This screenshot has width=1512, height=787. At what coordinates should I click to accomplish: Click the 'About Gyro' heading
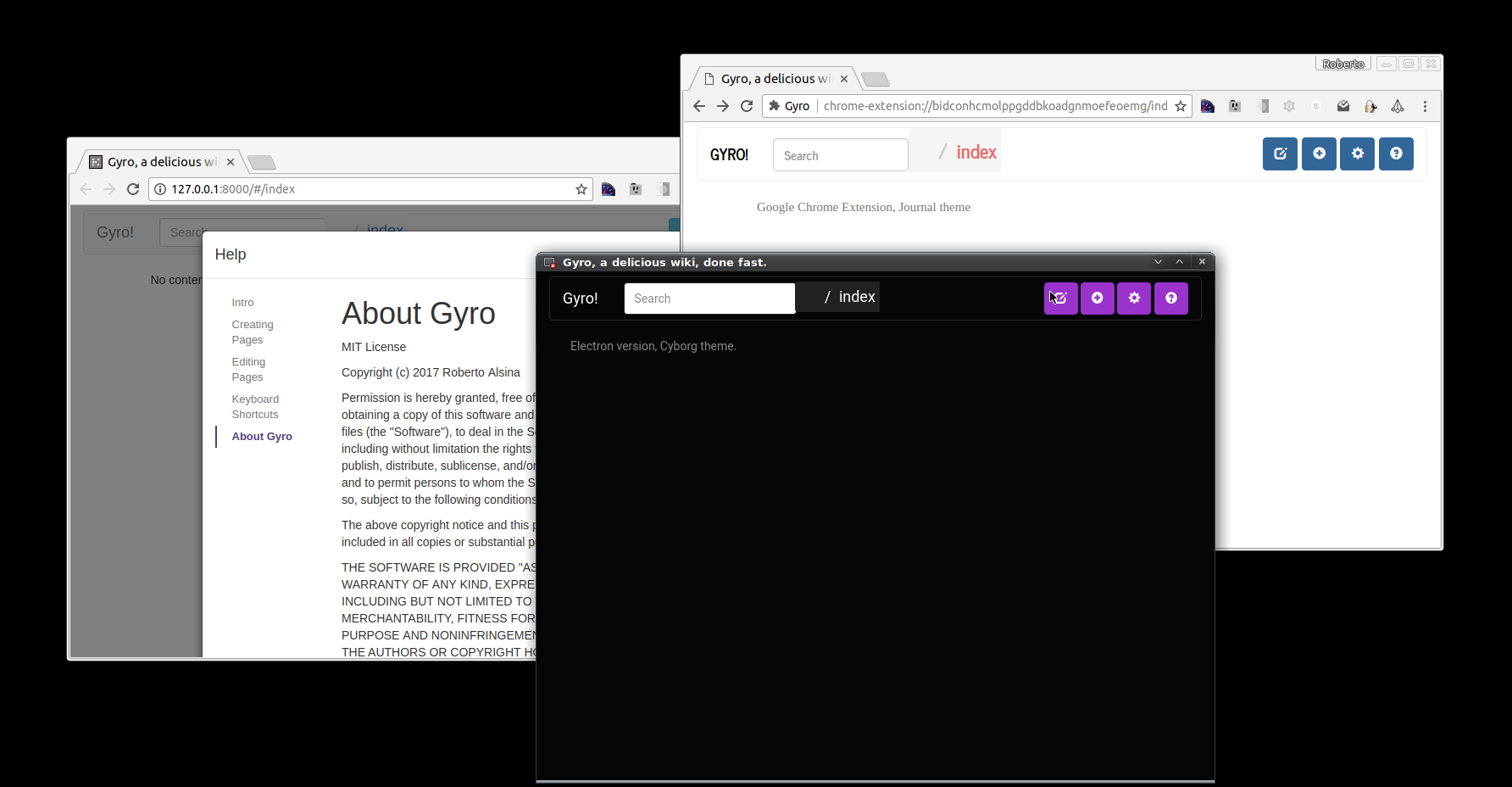419,314
